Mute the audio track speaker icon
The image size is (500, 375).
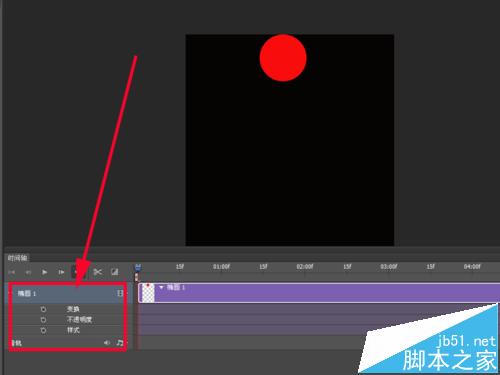pos(107,342)
